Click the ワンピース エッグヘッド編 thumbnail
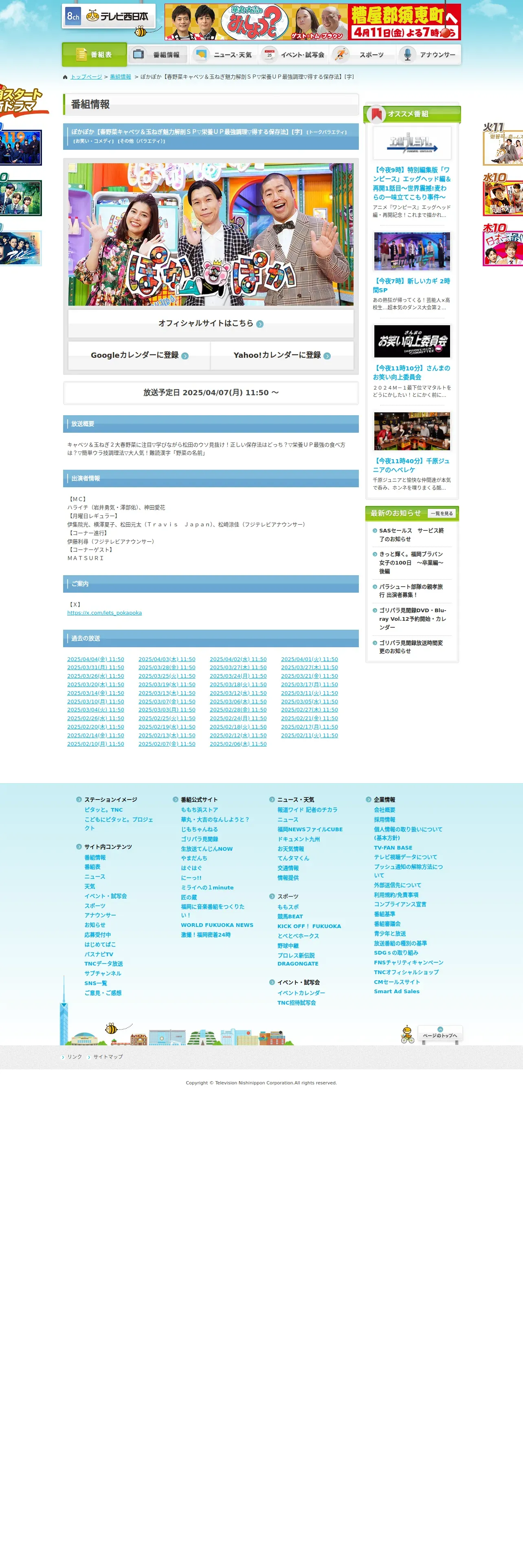The image size is (523, 1568). [x=412, y=144]
